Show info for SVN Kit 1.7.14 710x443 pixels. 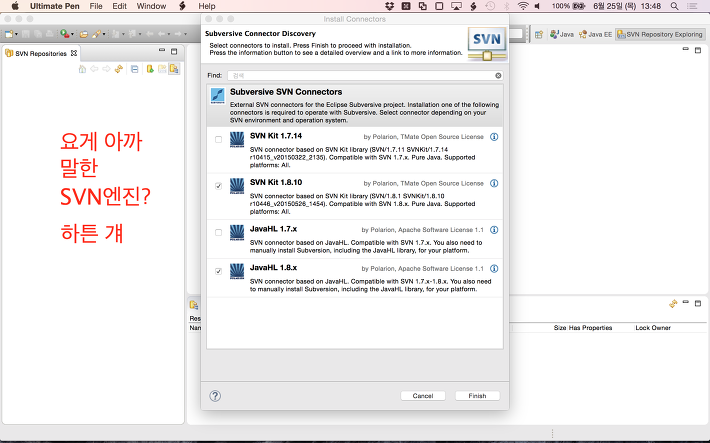494,137
